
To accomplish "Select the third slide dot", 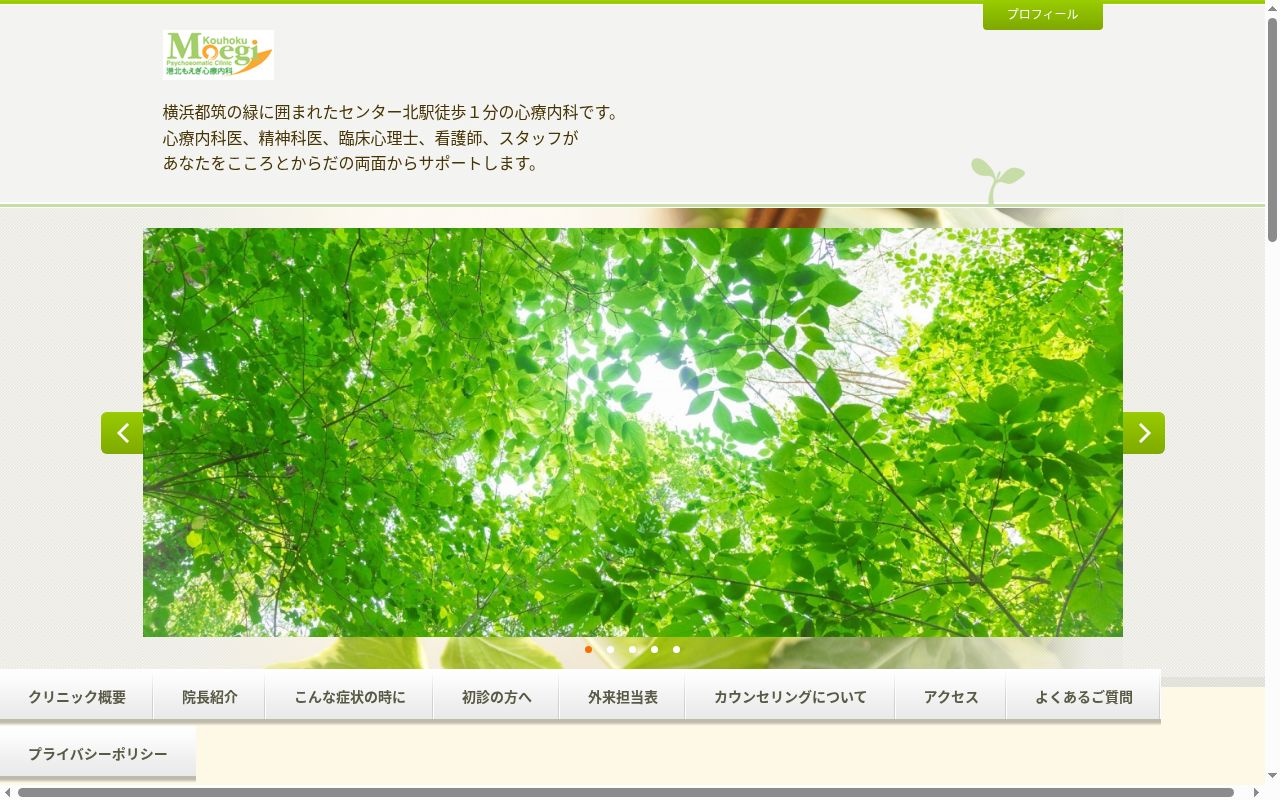I will pos(632,649).
